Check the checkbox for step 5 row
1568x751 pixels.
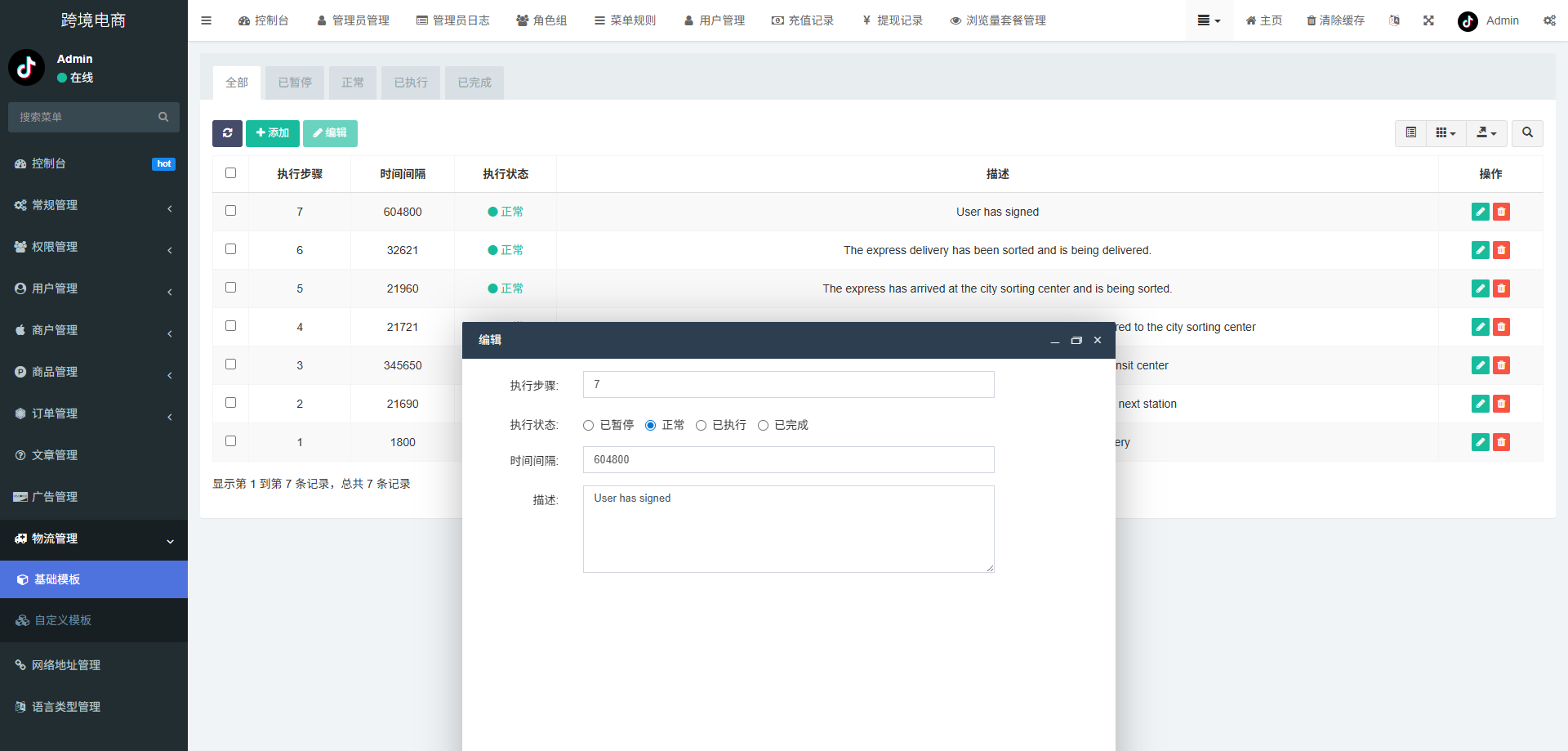(x=230, y=288)
